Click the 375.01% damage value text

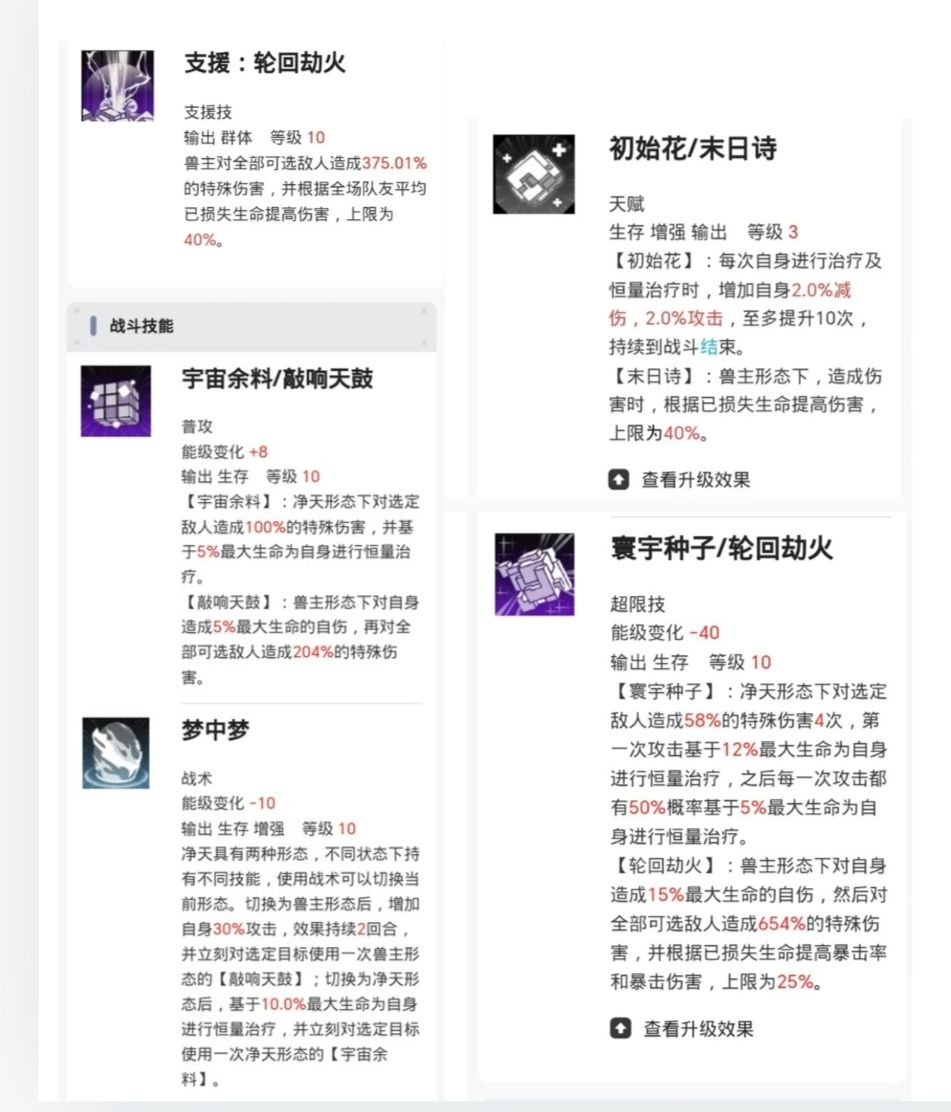[x=394, y=163]
